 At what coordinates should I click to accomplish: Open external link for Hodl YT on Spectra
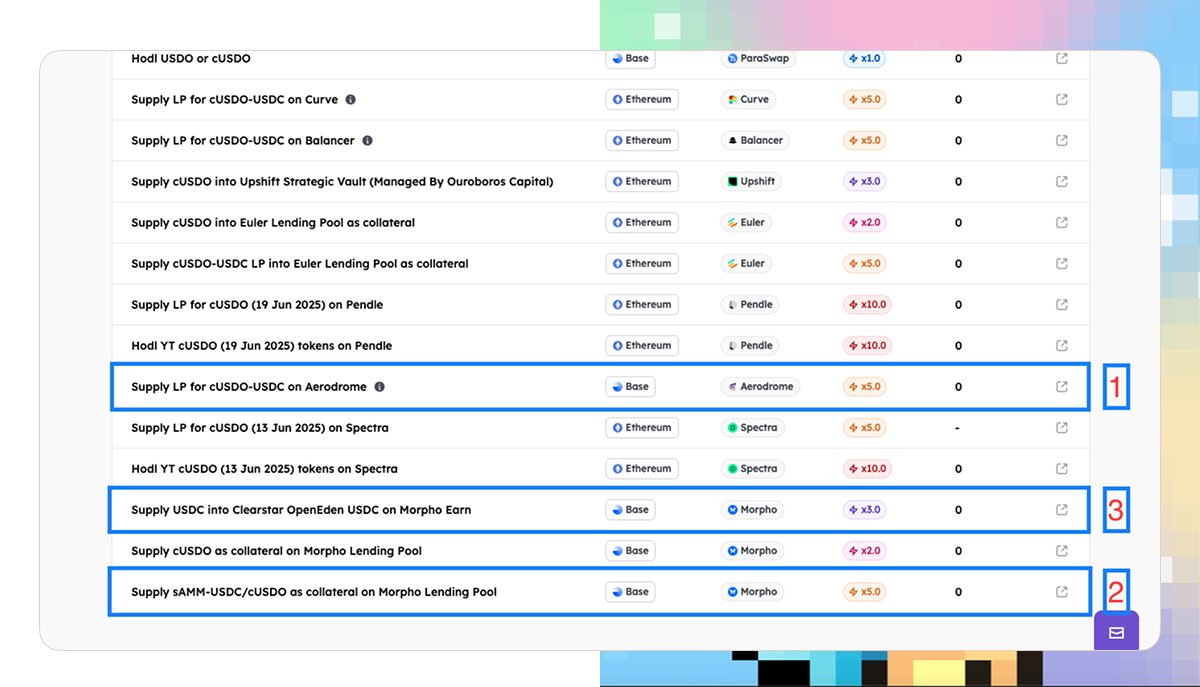(x=1062, y=468)
